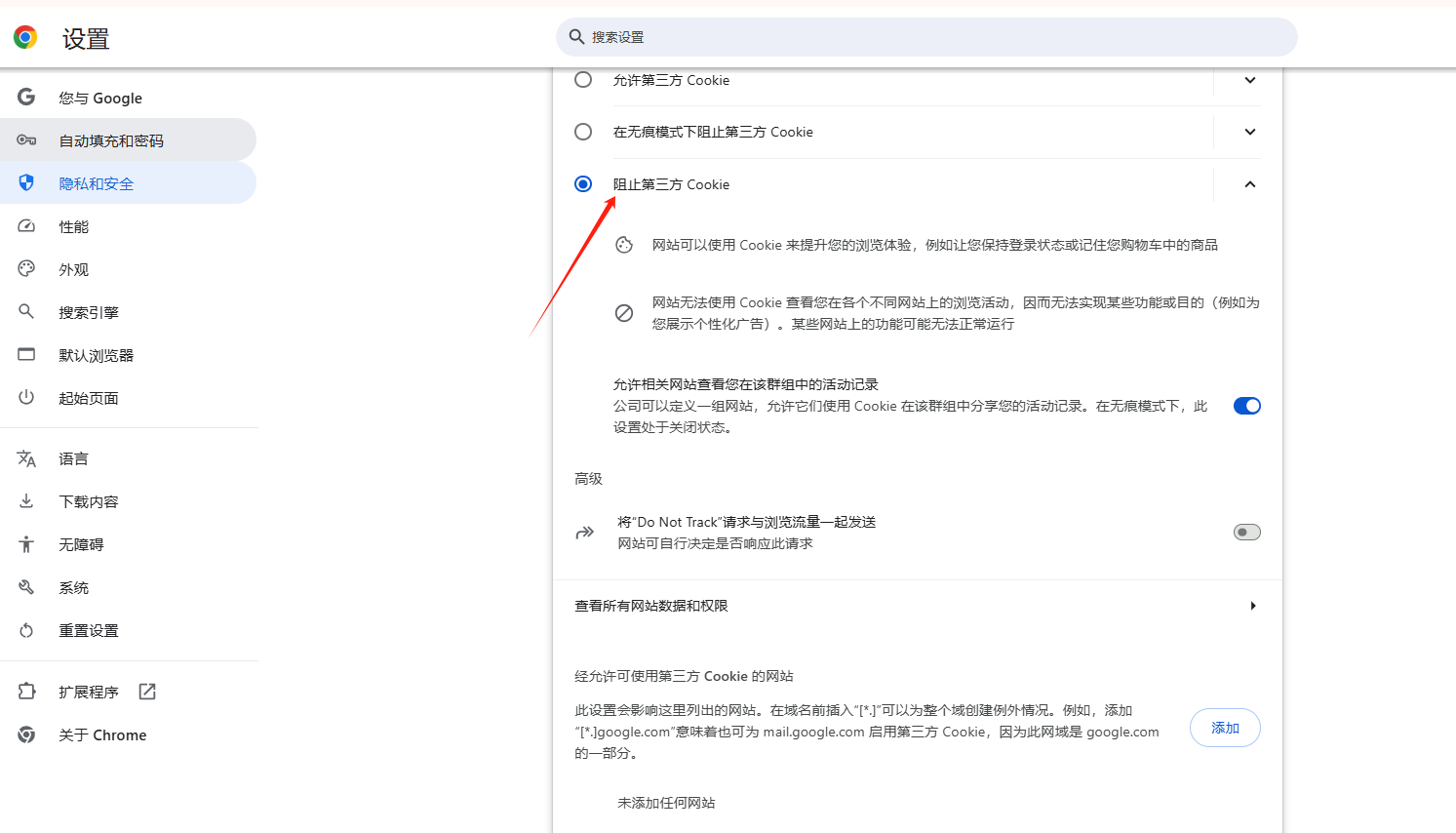Select the 允许第三方 Cookie radio button
Screen dimensions: 1456x833
[x=583, y=80]
